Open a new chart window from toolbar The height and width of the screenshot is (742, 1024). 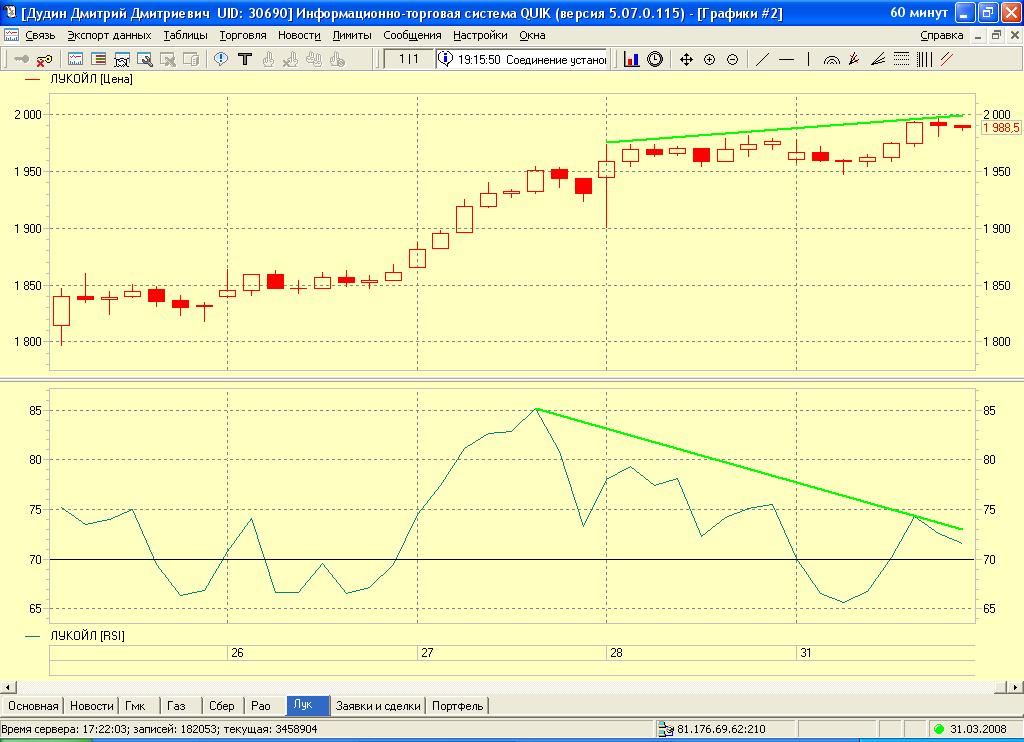[x=76, y=59]
